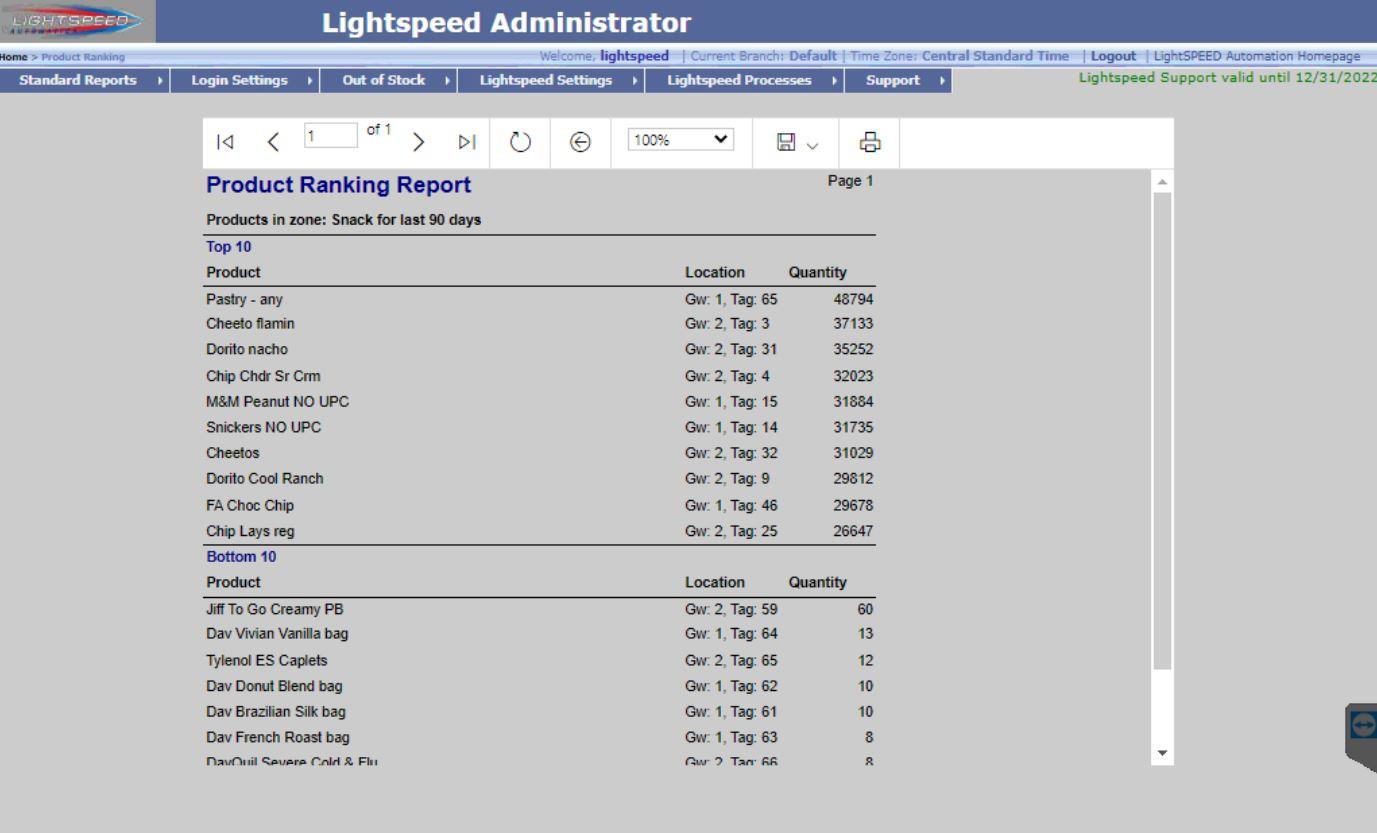Click location 'Gw: 1, Tag: 46'
This screenshot has height=833, width=1377.
point(731,506)
